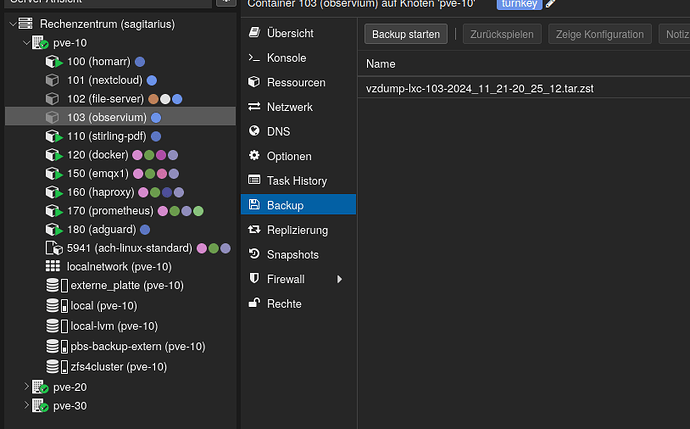Screen dimensions: 690x429
Task: Click the turnkey tag
Action: pyautogui.click(x=519, y=4)
